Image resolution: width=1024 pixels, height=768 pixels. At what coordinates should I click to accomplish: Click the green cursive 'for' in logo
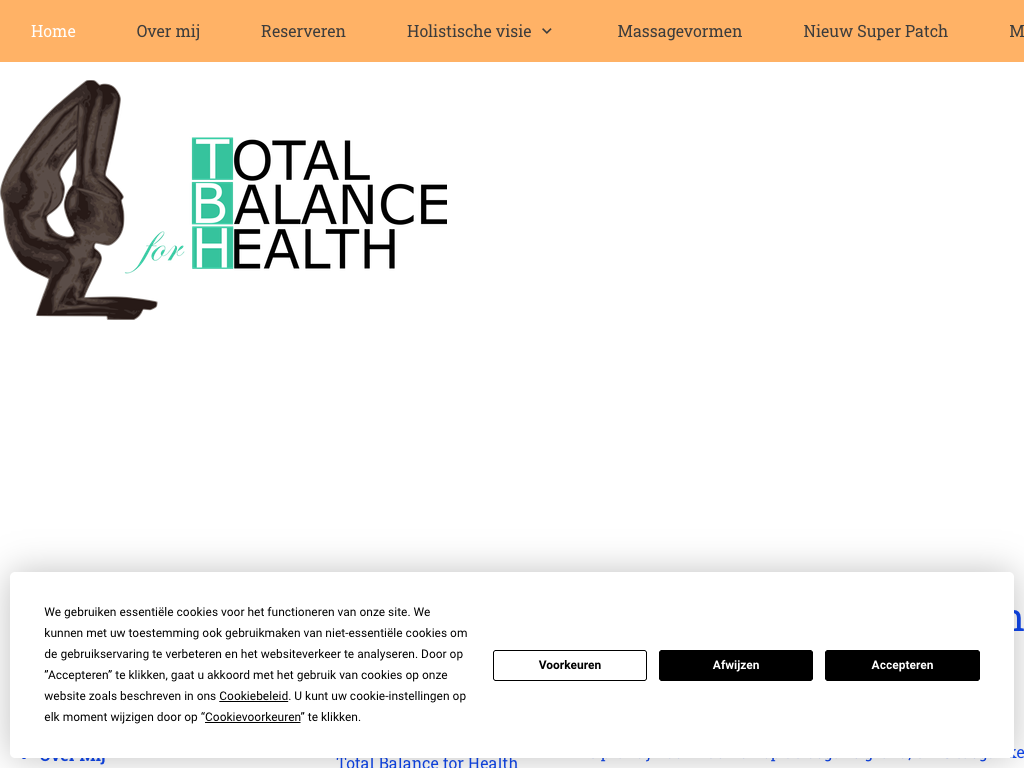(160, 251)
